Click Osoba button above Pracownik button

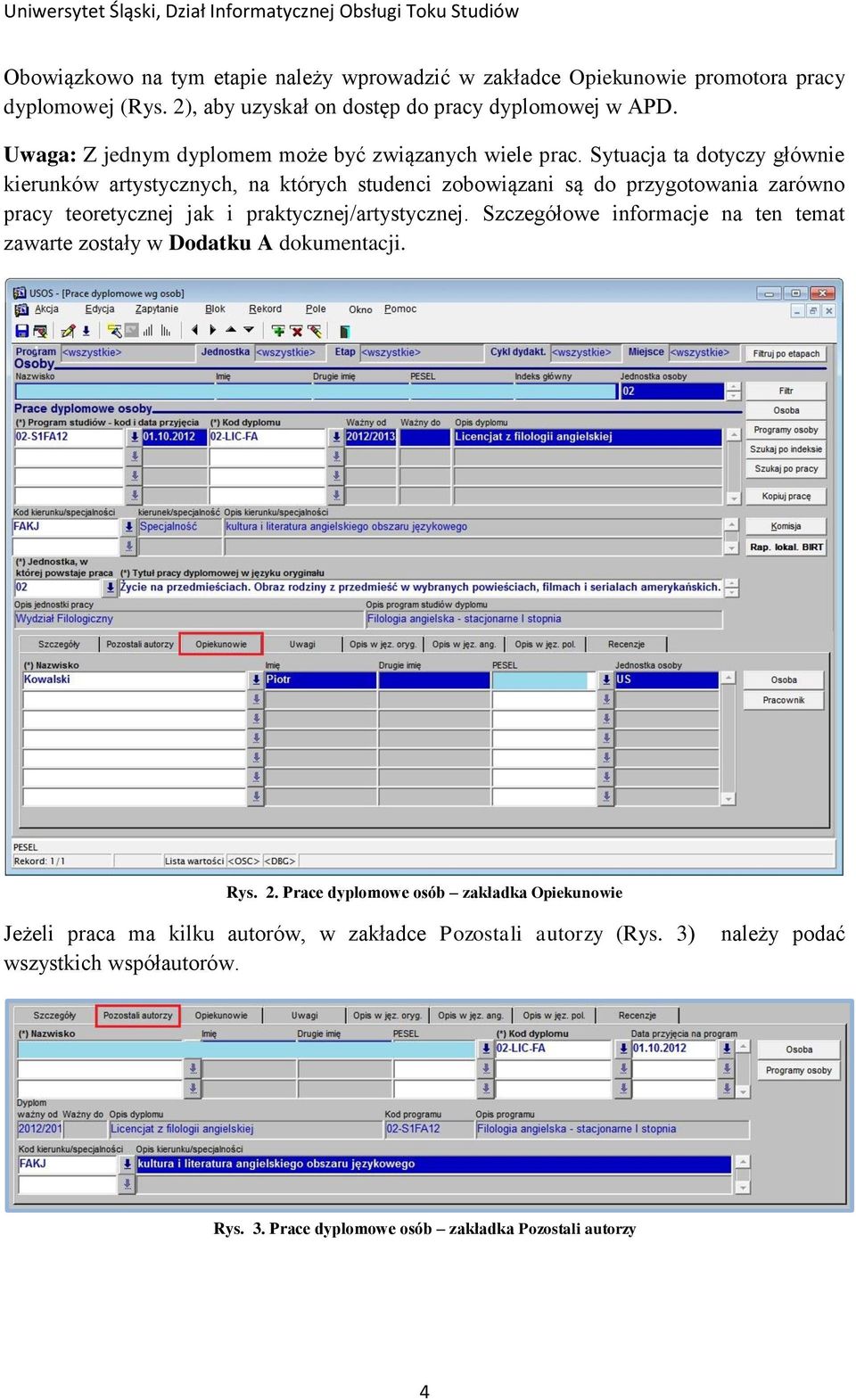784,680
